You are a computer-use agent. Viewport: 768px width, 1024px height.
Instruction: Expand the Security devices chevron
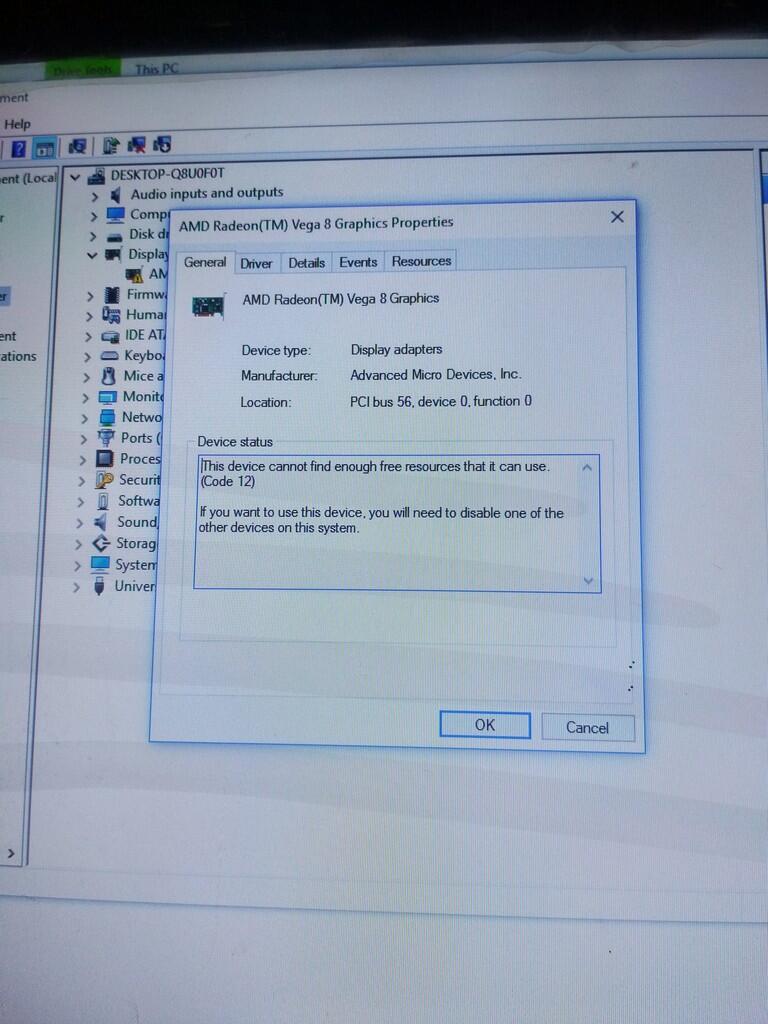(x=82, y=481)
